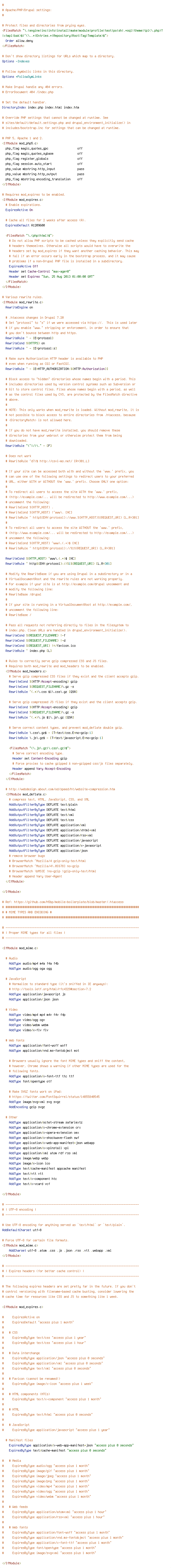Click the '<IfModule mod_php5.c>' opening tag

[x=19, y=143]
